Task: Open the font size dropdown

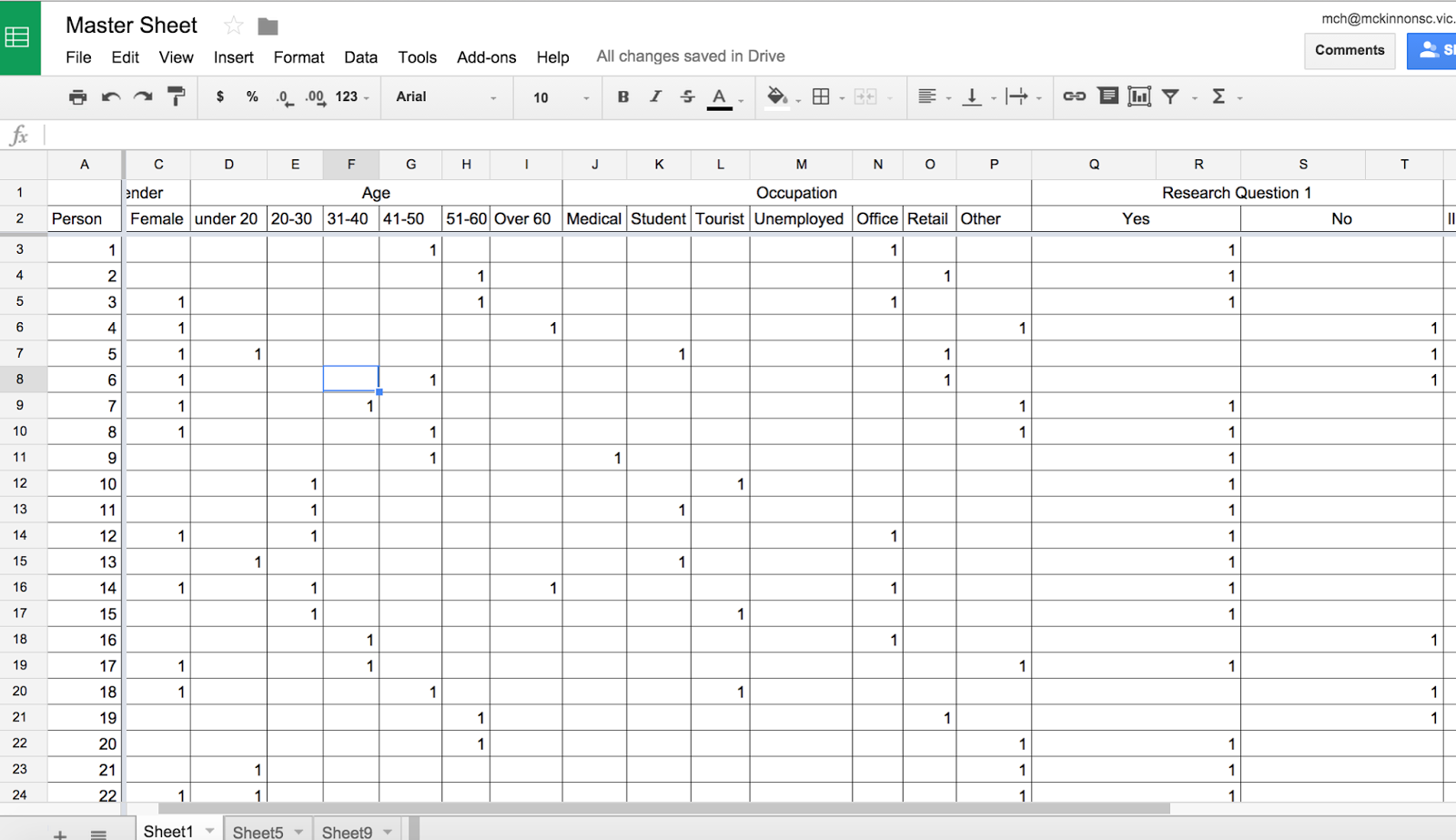Action: point(557,97)
